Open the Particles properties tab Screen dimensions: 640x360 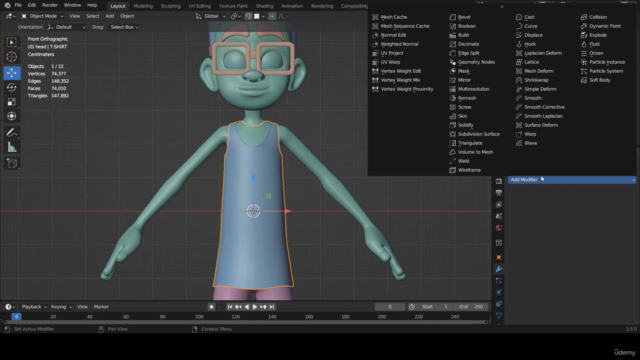coord(499,280)
